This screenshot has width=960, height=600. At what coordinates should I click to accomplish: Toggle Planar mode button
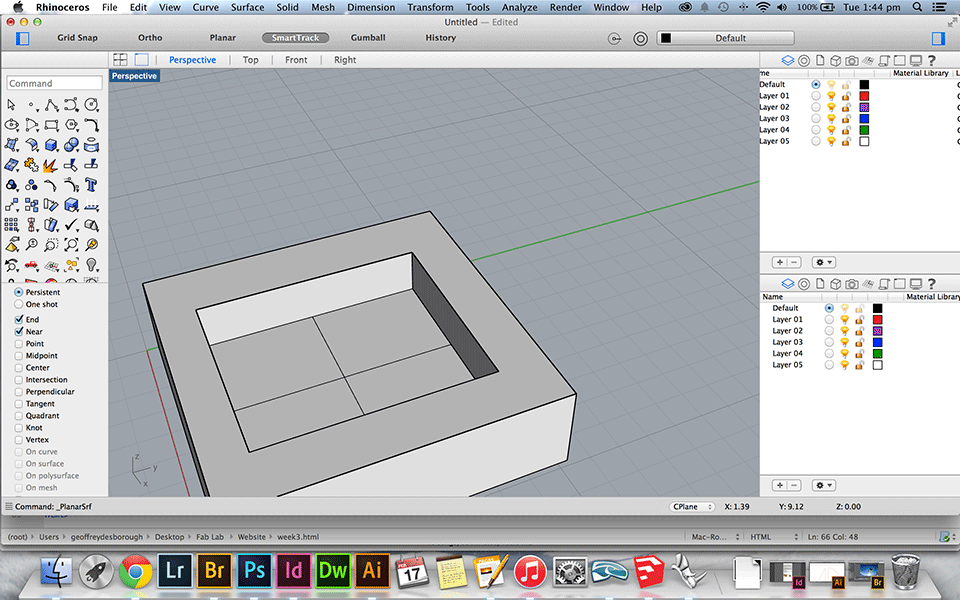coord(222,37)
